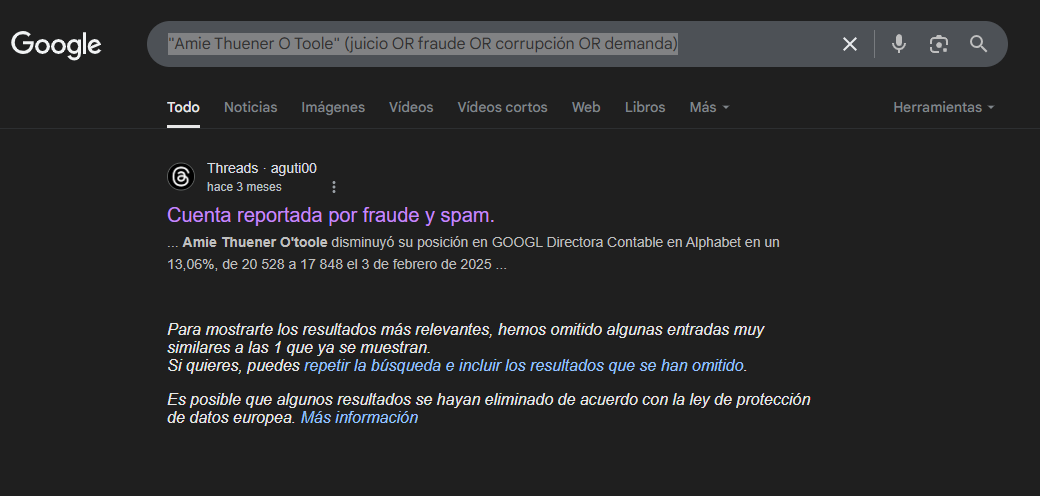Submit search with the magnifying glass icon

click(978, 44)
